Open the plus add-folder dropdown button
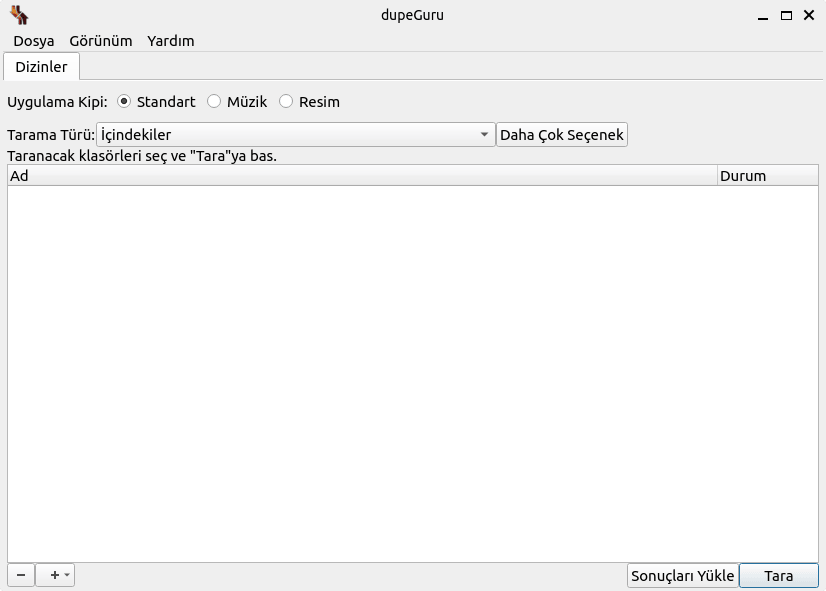The width and height of the screenshot is (826, 591). tap(56, 575)
